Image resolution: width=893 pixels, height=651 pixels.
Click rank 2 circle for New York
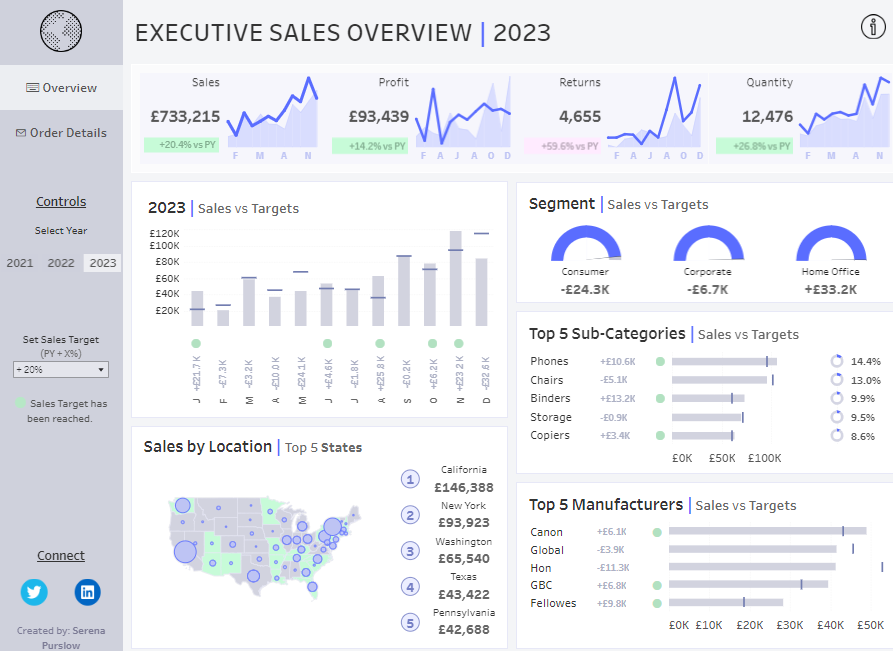(x=410, y=515)
